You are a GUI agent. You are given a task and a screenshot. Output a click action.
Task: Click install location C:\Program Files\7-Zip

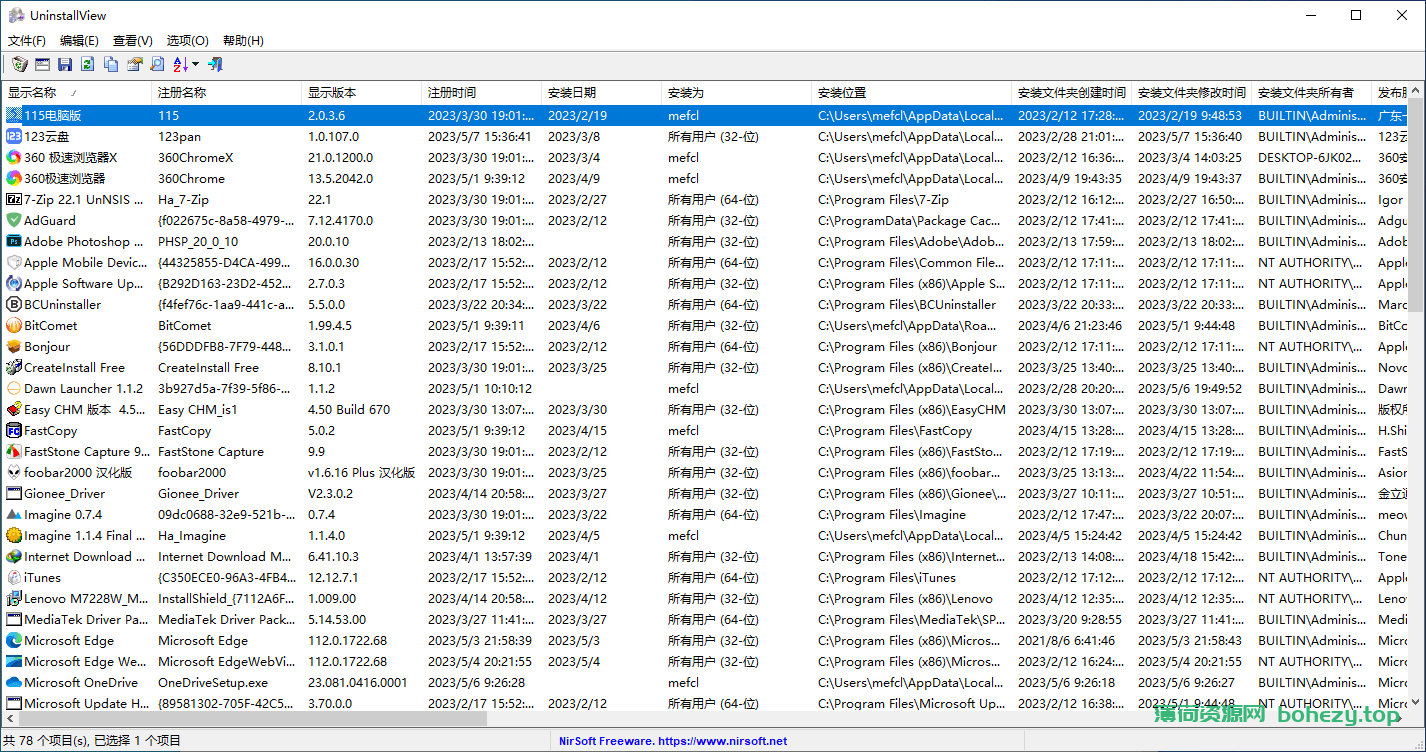pos(883,199)
